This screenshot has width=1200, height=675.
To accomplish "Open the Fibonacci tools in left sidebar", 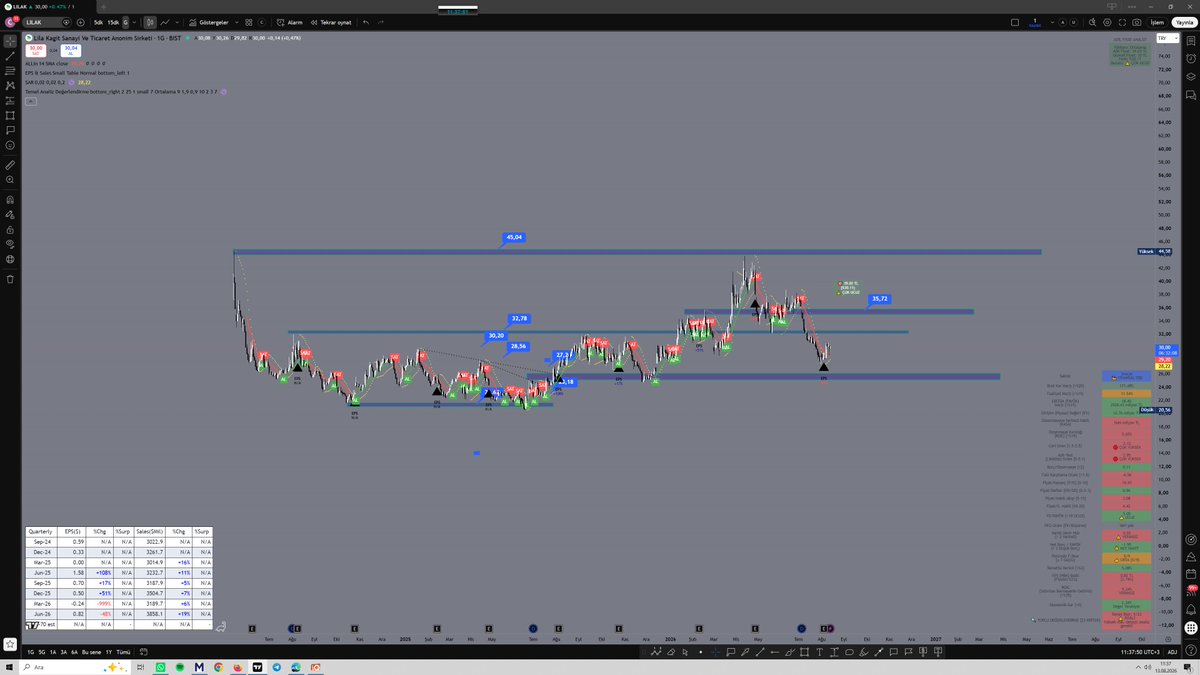I will [x=10, y=72].
